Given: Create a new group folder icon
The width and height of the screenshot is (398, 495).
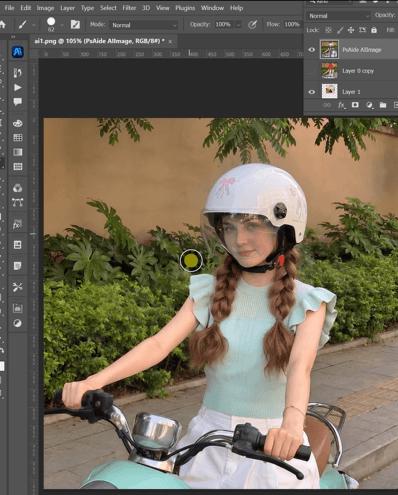Looking at the screenshot, I should (383, 105).
